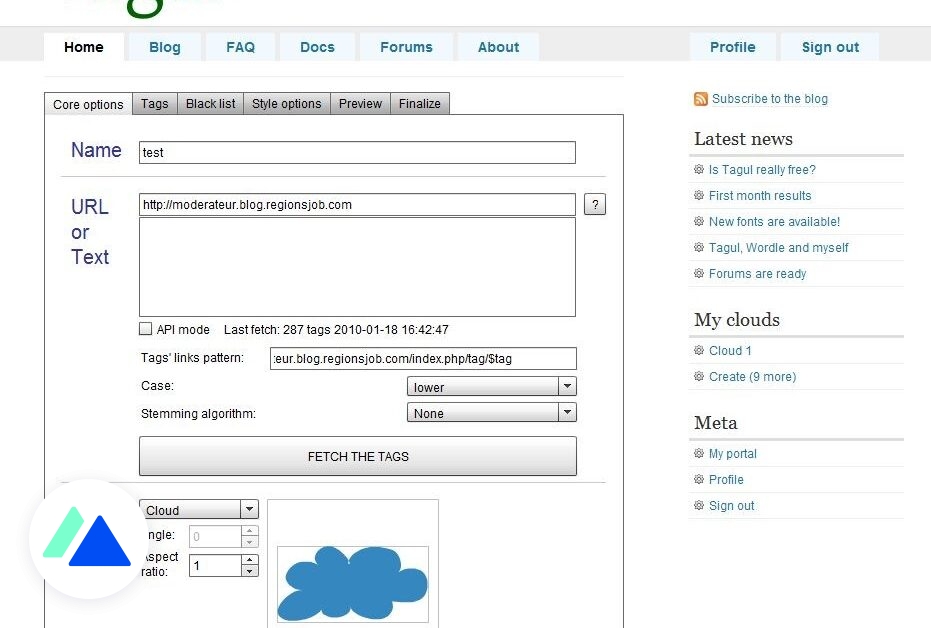Click the gear icon beside Create (9 more)
This screenshot has height=628, width=931.
pyautogui.click(x=699, y=376)
